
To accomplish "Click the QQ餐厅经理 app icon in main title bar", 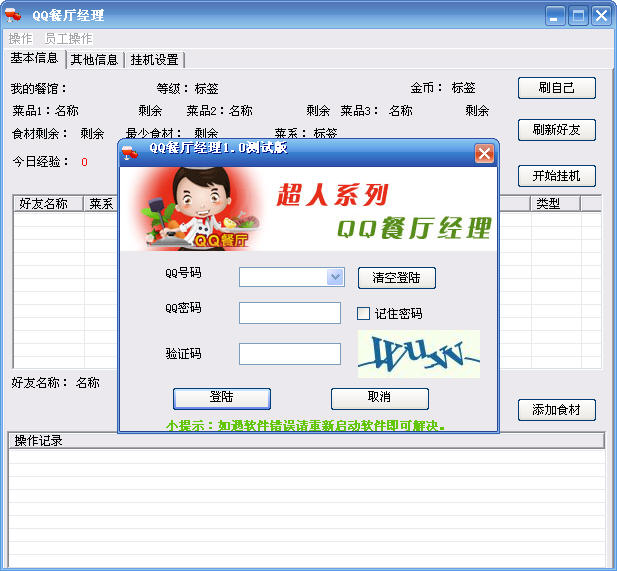I will pos(13,15).
